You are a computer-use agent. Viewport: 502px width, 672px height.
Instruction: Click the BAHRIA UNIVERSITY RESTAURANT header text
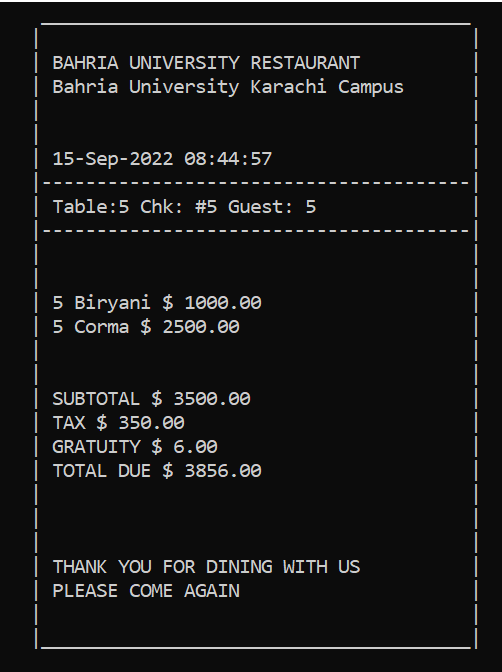click(206, 63)
